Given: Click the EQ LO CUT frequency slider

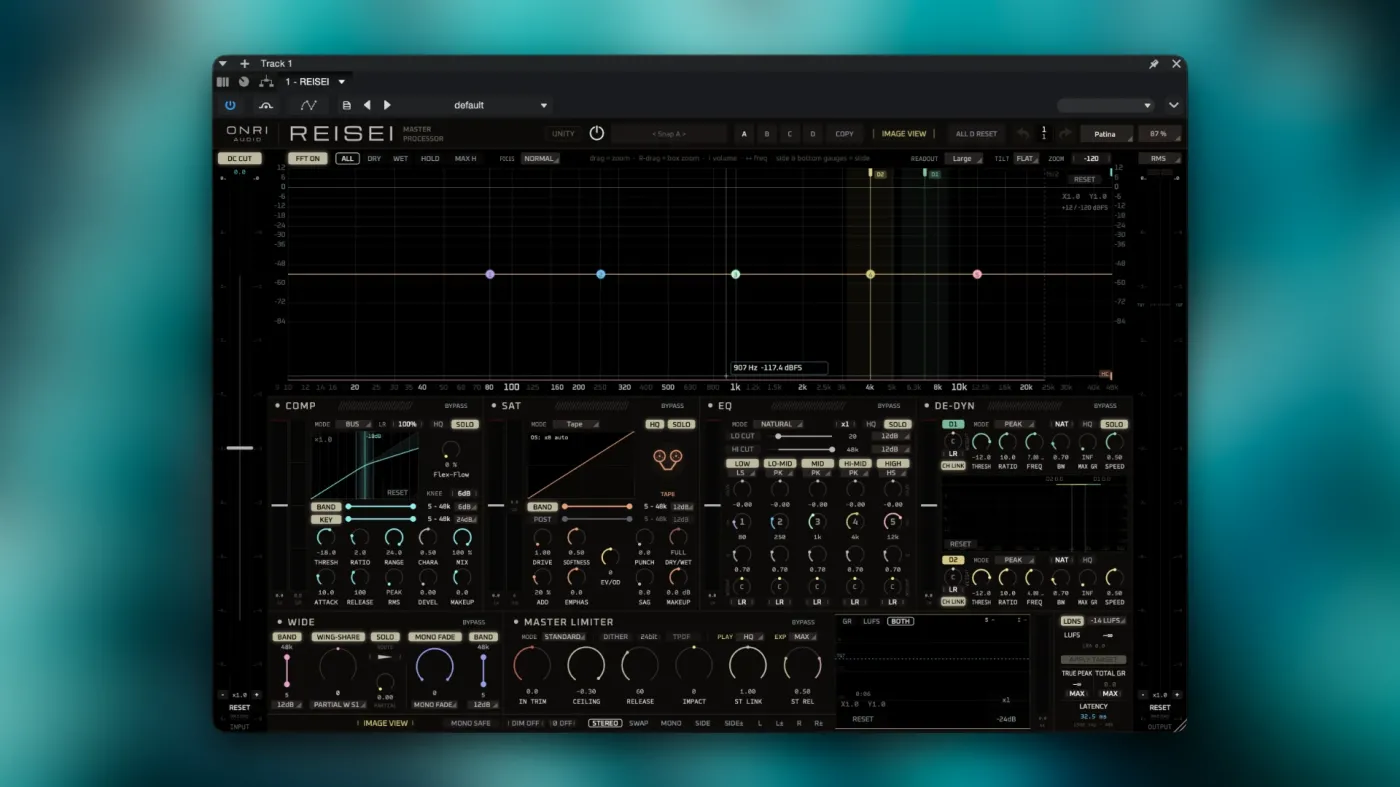Looking at the screenshot, I should 807,437.
